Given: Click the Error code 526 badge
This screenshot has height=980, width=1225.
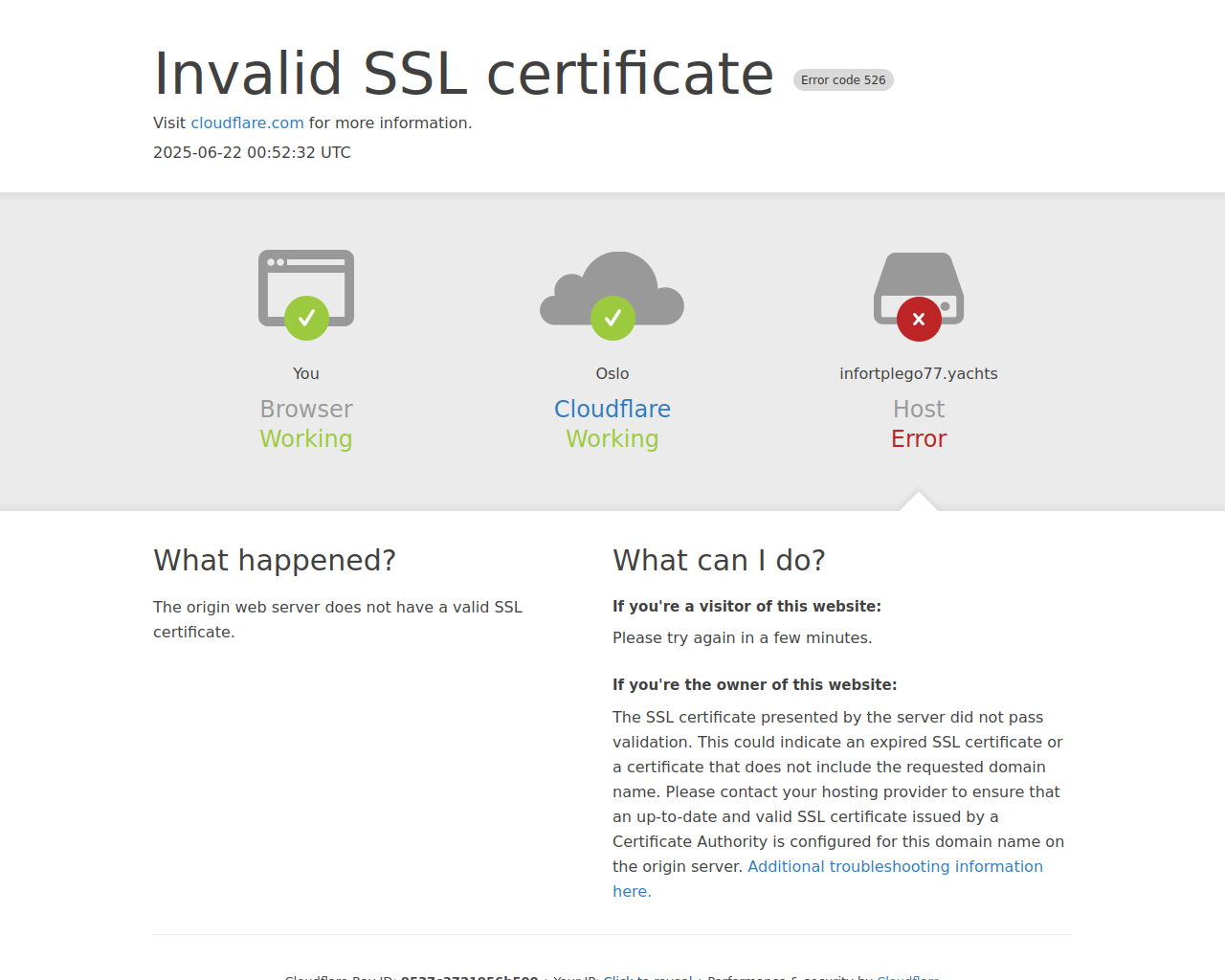Looking at the screenshot, I should (x=843, y=80).
